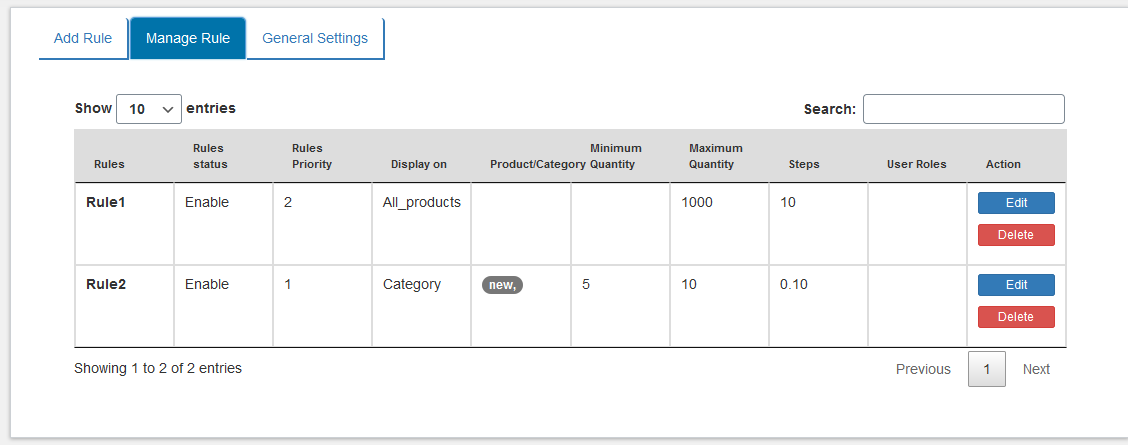Viewport: 1128px width, 445px height.
Task: Expand the Show entries dropdown
Action: click(x=149, y=109)
